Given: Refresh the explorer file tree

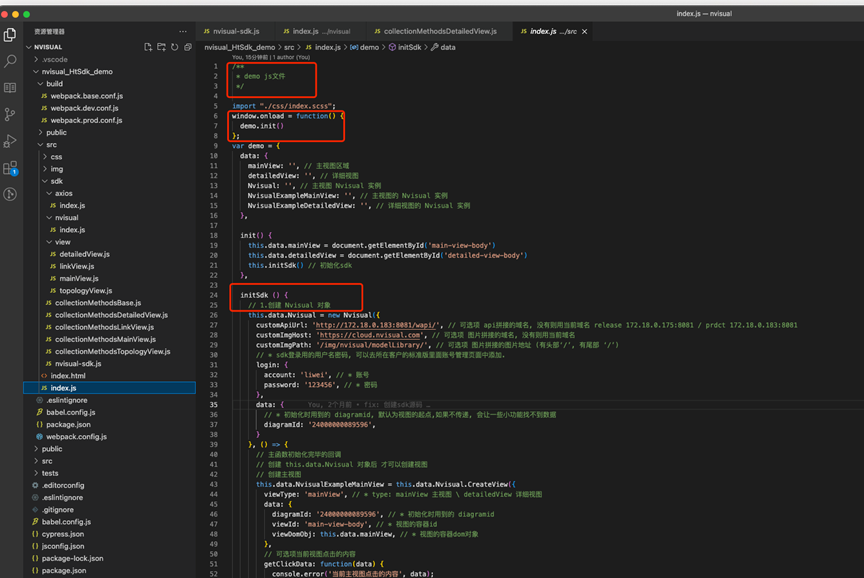Looking at the screenshot, I should [174, 47].
